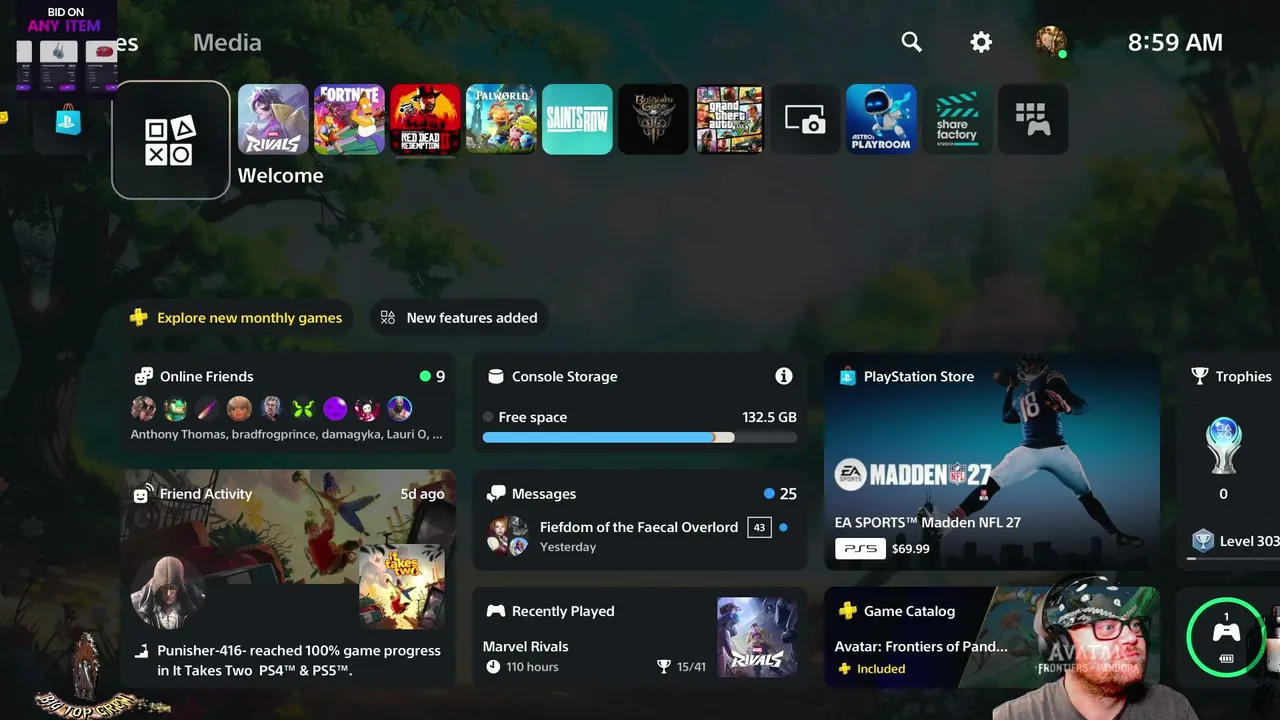Screen dimensions: 1280x720
Task: Click the "8:59 AM" clock
Action: click(1175, 42)
